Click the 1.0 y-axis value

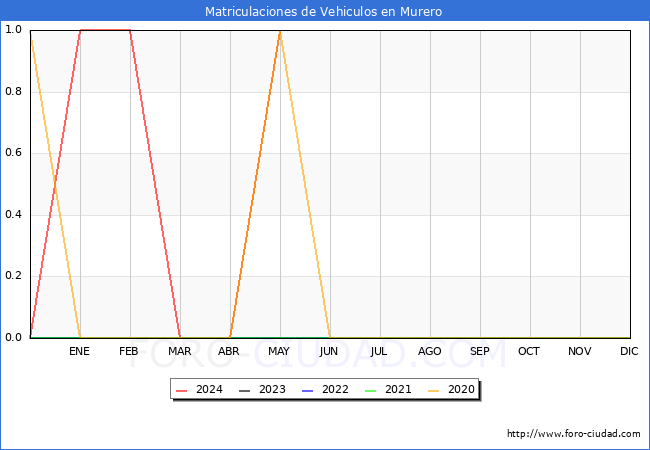[13, 30]
